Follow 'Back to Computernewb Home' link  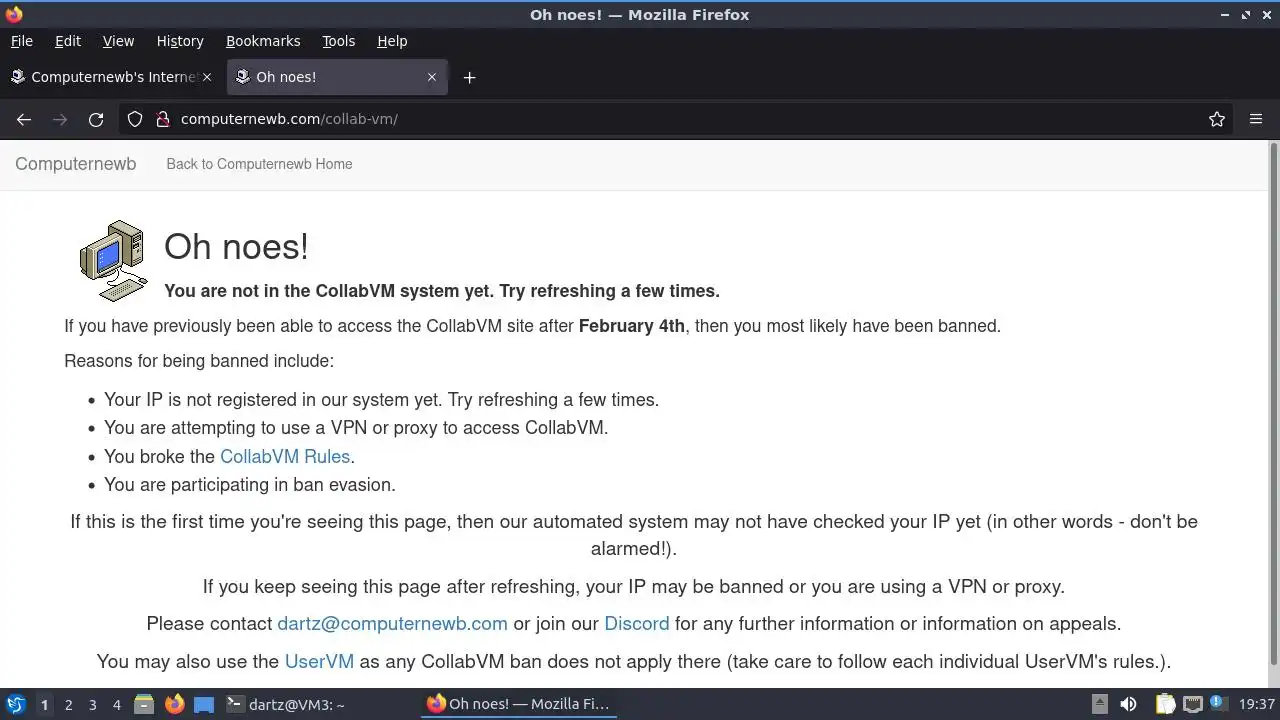pyautogui.click(x=259, y=164)
